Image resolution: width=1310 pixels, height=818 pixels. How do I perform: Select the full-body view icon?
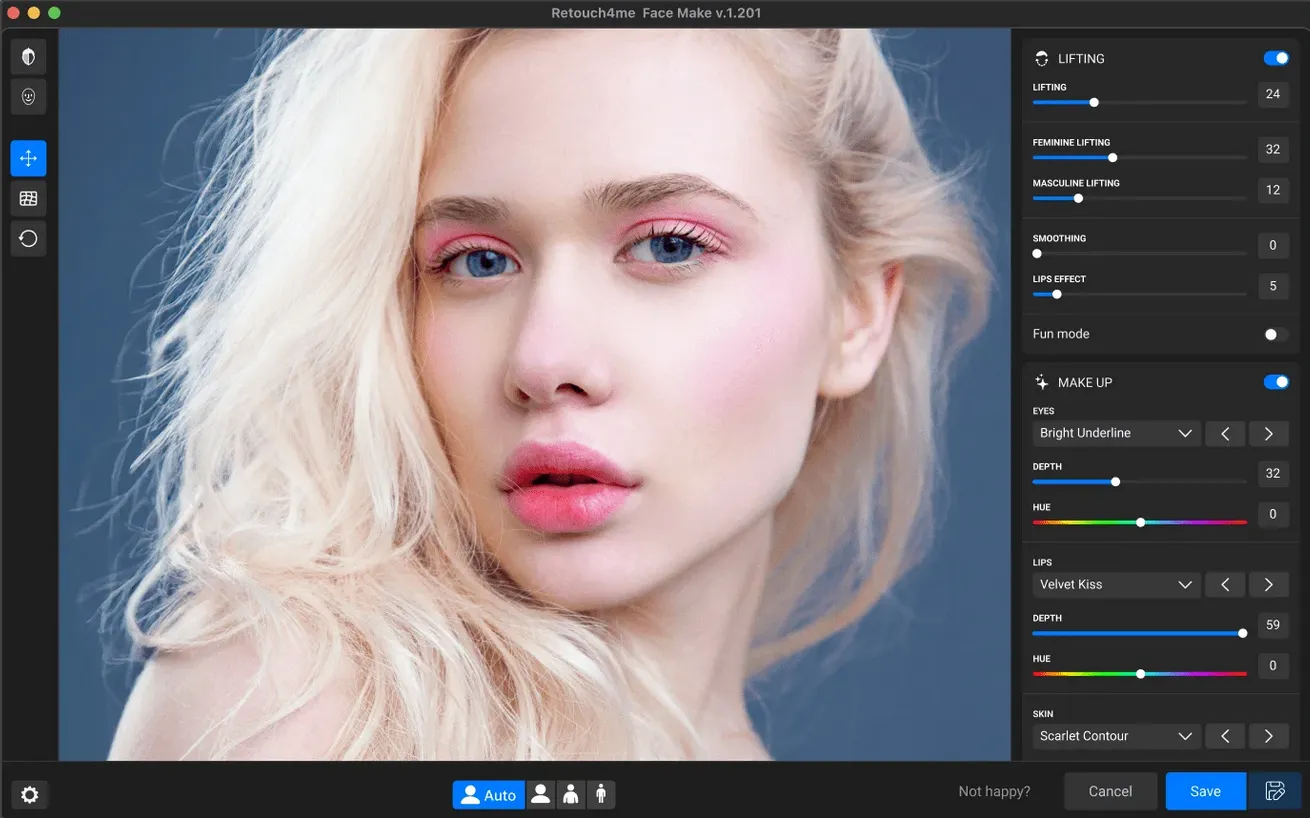click(600, 794)
